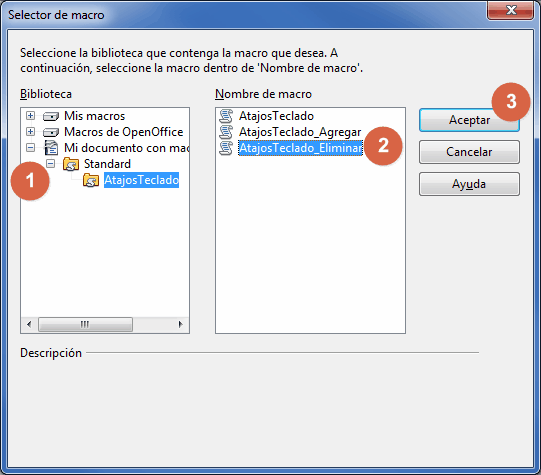Click the AtajosTeclado_Agregar script icon
The height and width of the screenshot is (475, 541).
click(x=226, y=132)
